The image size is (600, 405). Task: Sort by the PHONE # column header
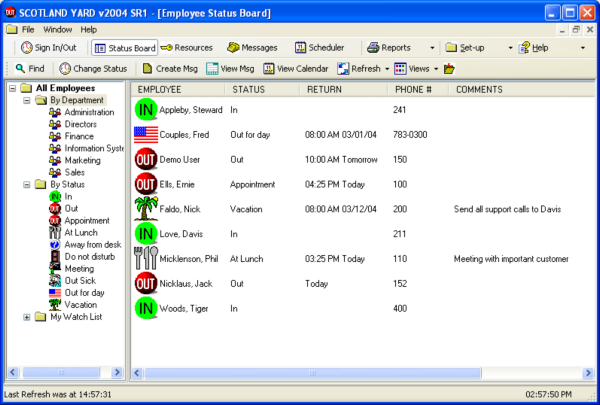click(418, 90)
